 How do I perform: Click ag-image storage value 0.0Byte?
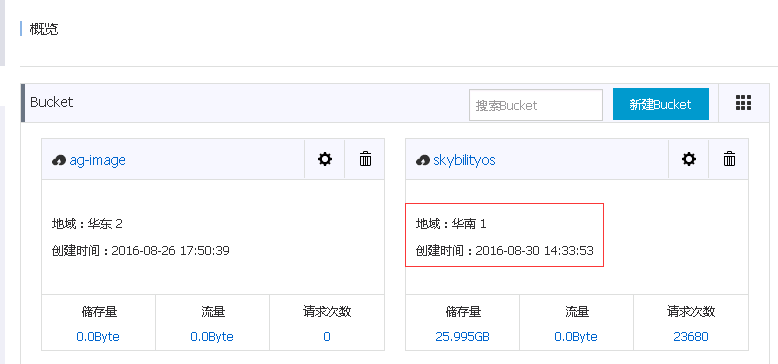coord(98,337)
